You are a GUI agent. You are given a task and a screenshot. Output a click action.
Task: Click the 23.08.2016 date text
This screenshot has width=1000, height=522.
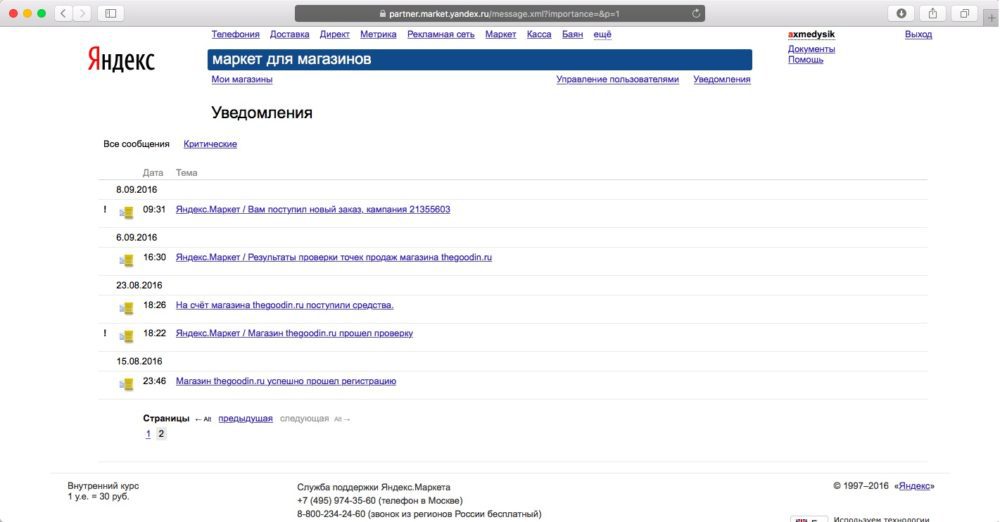(139, 285)
